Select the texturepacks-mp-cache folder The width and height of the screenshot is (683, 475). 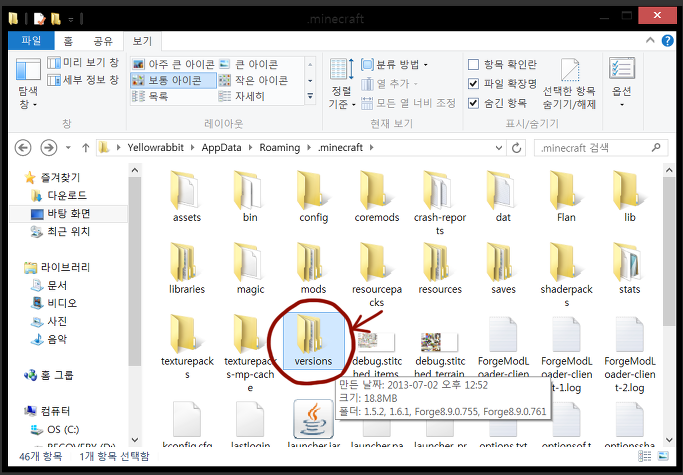250,353
